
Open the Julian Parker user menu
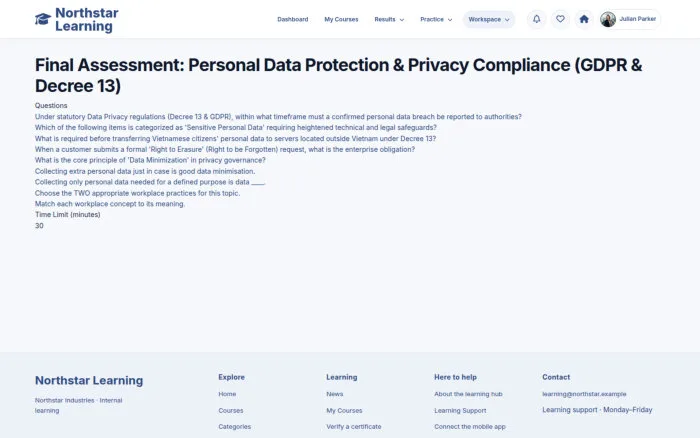click(x=630, y=19)
